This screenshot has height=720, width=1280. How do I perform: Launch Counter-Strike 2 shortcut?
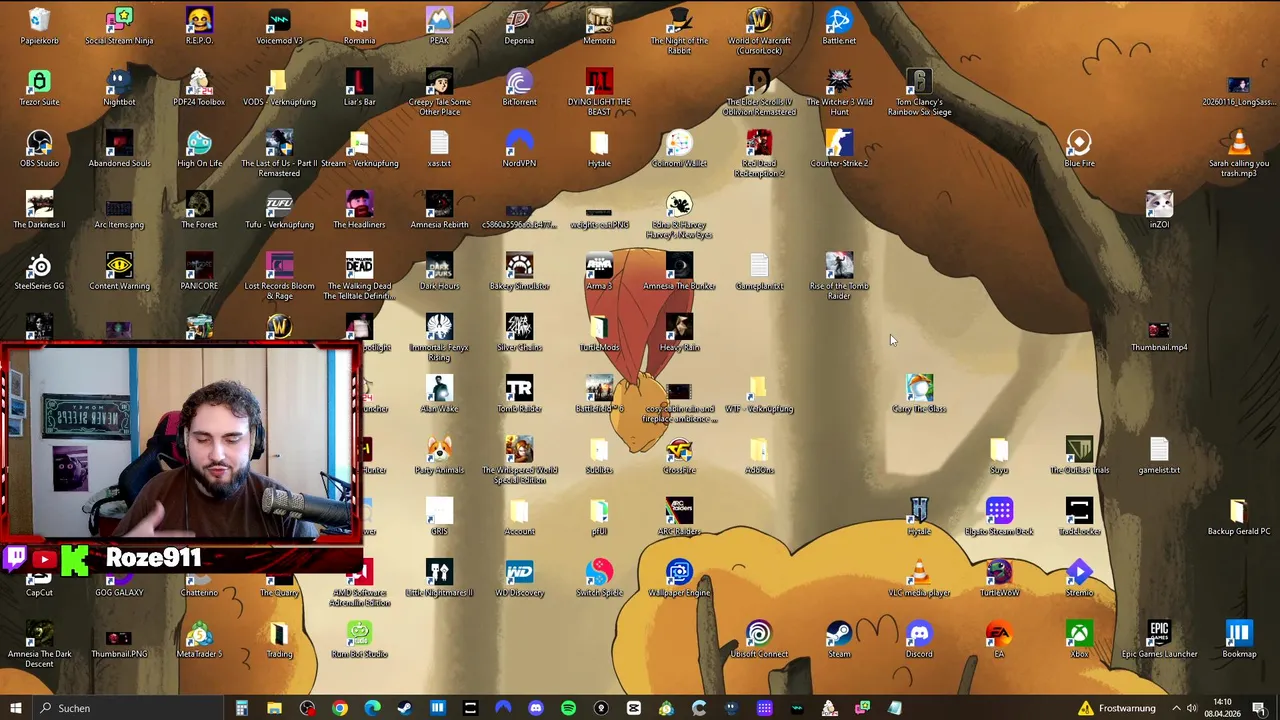[x=839, y=148]
